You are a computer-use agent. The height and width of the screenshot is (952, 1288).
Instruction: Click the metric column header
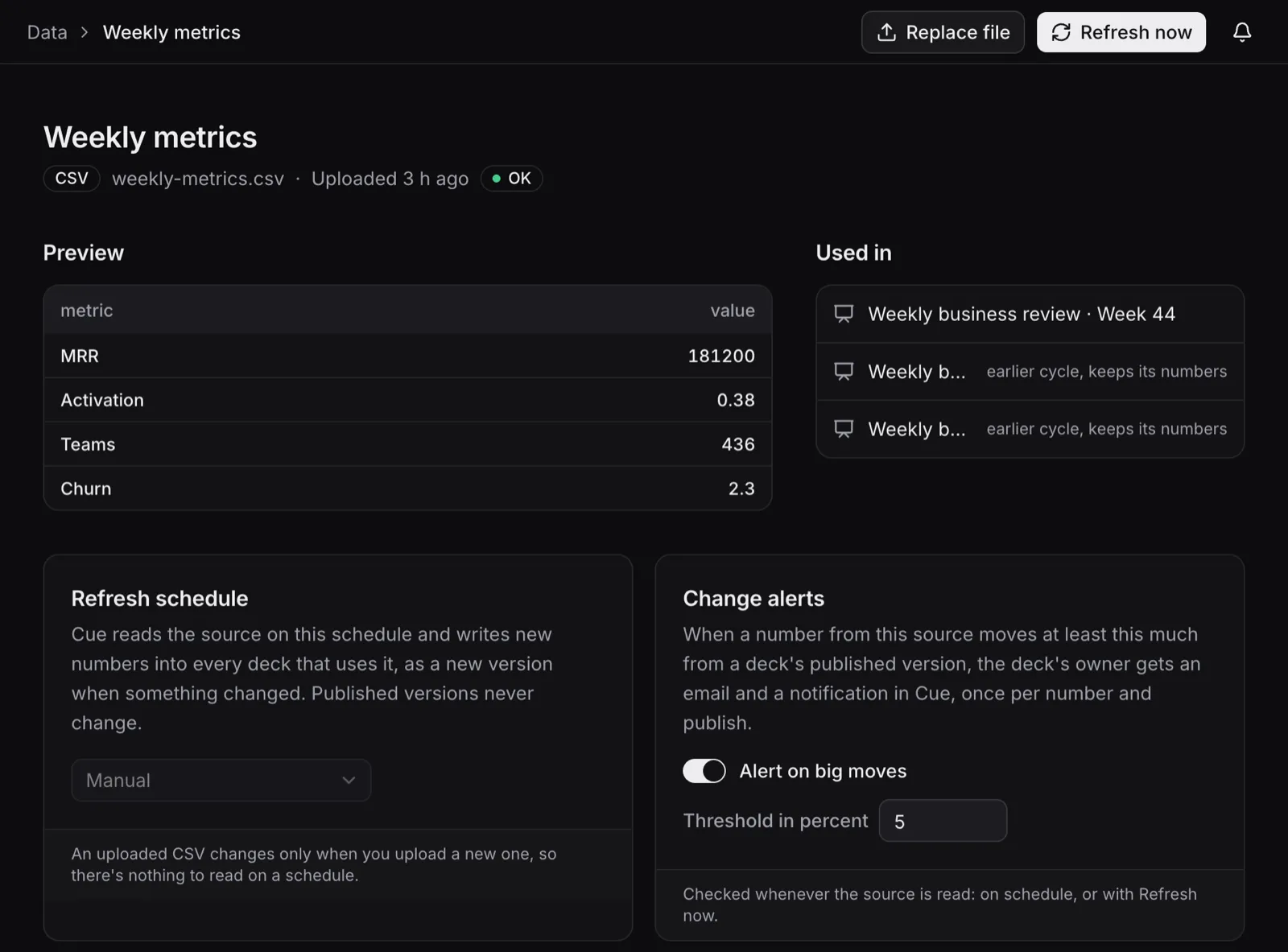pyautogui.click(x=87, y=311)
